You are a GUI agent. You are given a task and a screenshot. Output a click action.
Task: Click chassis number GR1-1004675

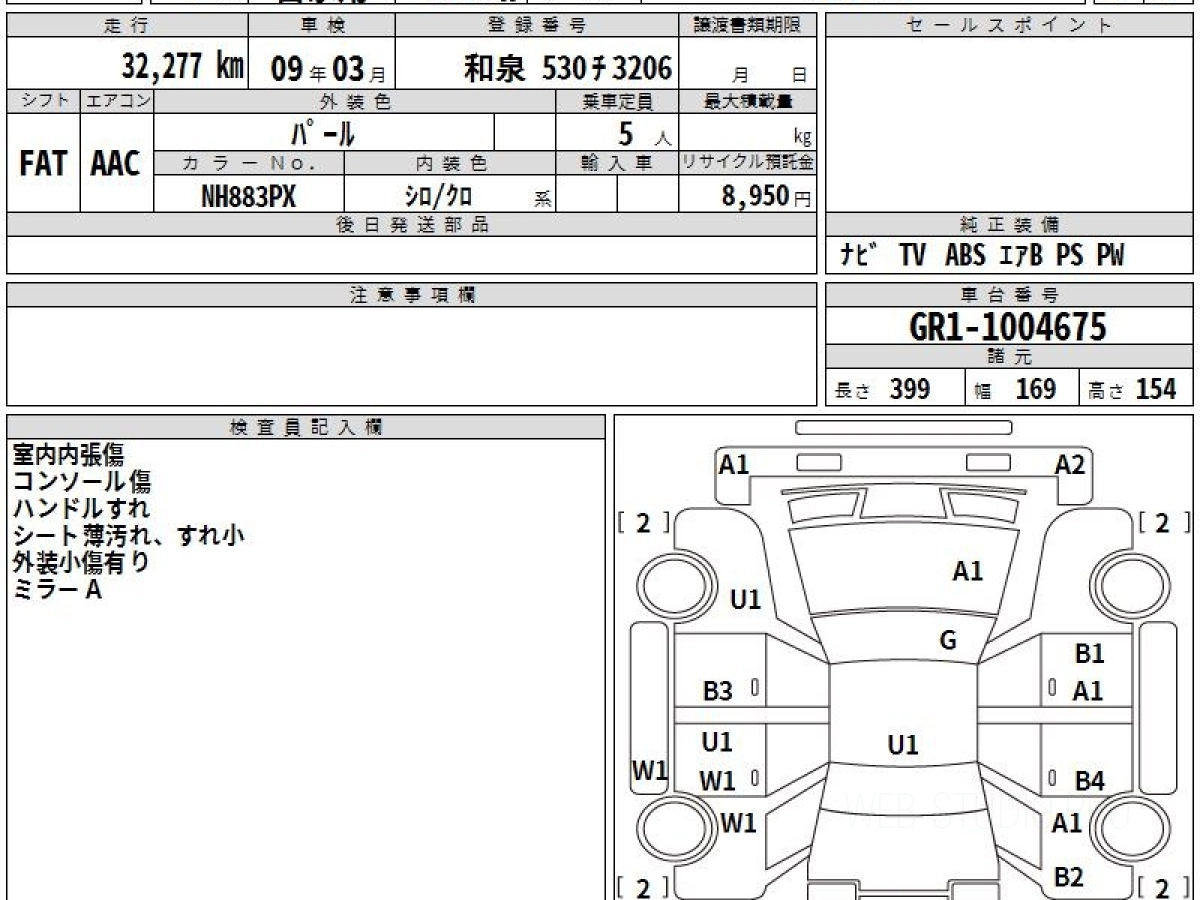coord(1008,327)
